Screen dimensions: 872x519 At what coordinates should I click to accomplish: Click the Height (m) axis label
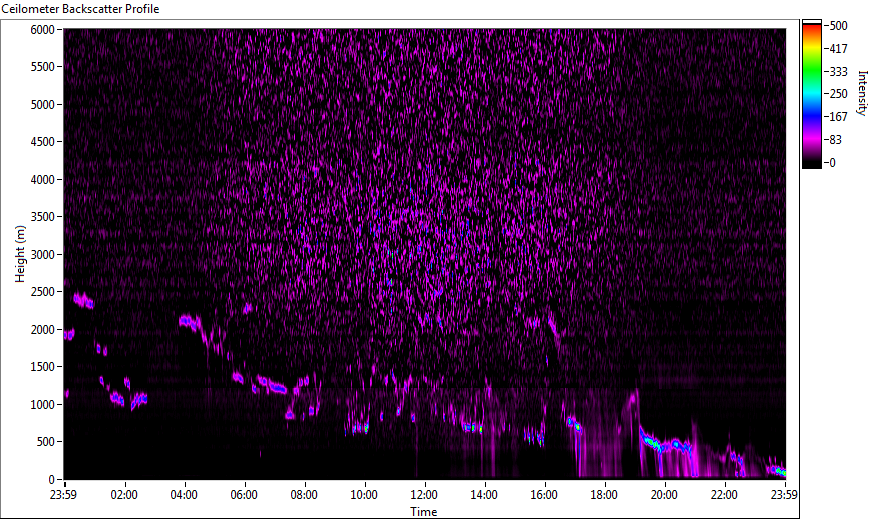point(20,254)
